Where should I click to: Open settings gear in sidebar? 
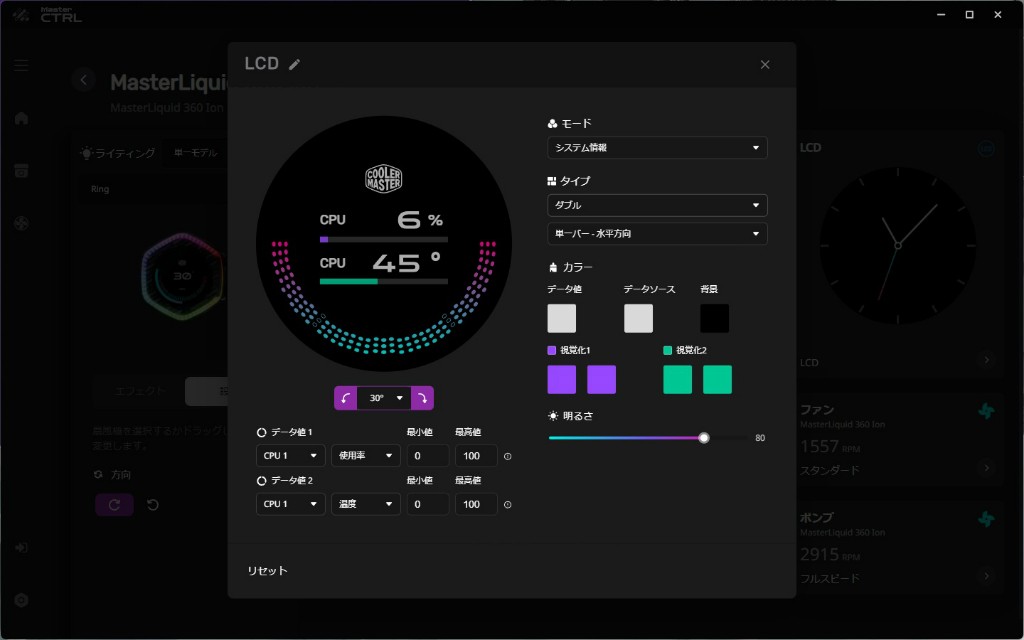[21, 600]
